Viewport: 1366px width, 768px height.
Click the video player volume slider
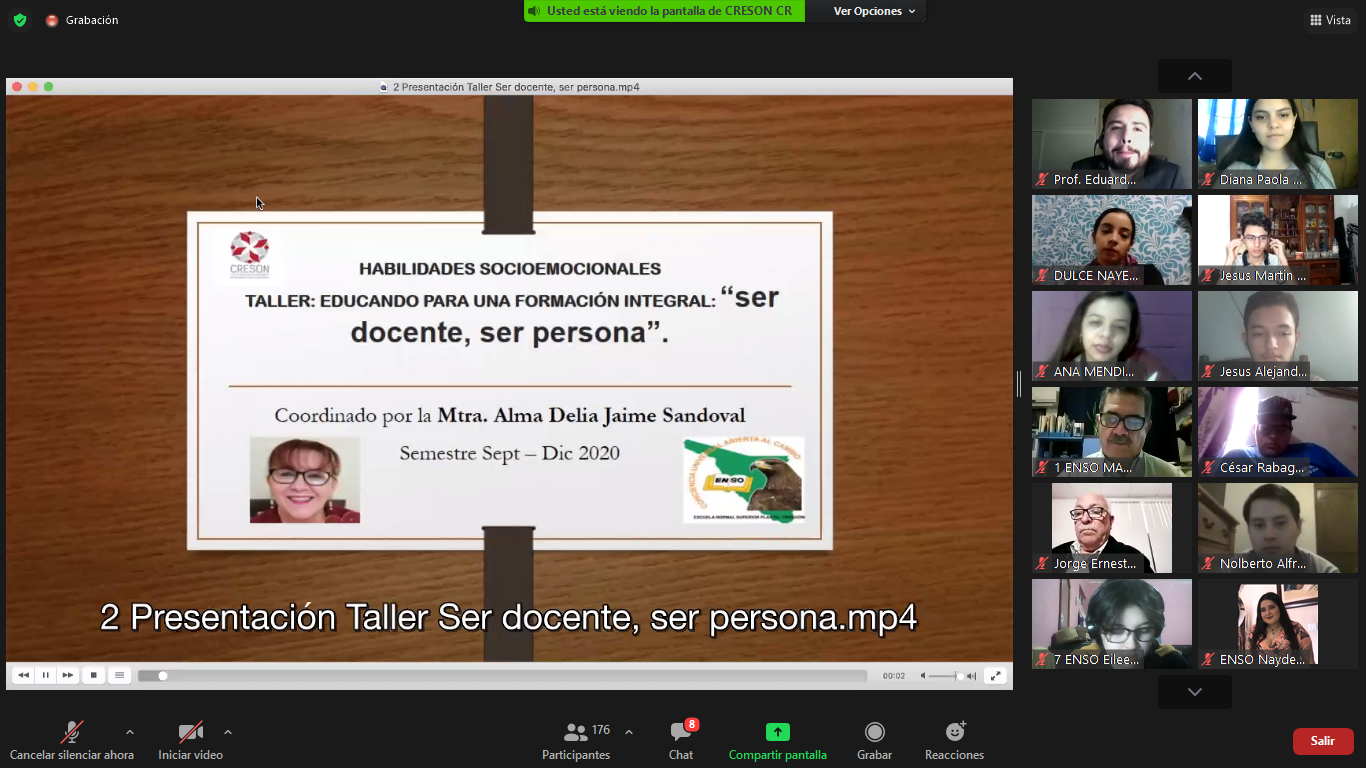click(x=945, y=676)
